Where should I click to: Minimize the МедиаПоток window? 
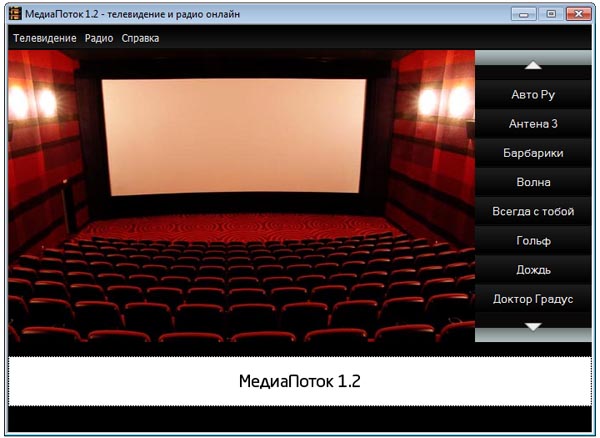tap(523, 14)
